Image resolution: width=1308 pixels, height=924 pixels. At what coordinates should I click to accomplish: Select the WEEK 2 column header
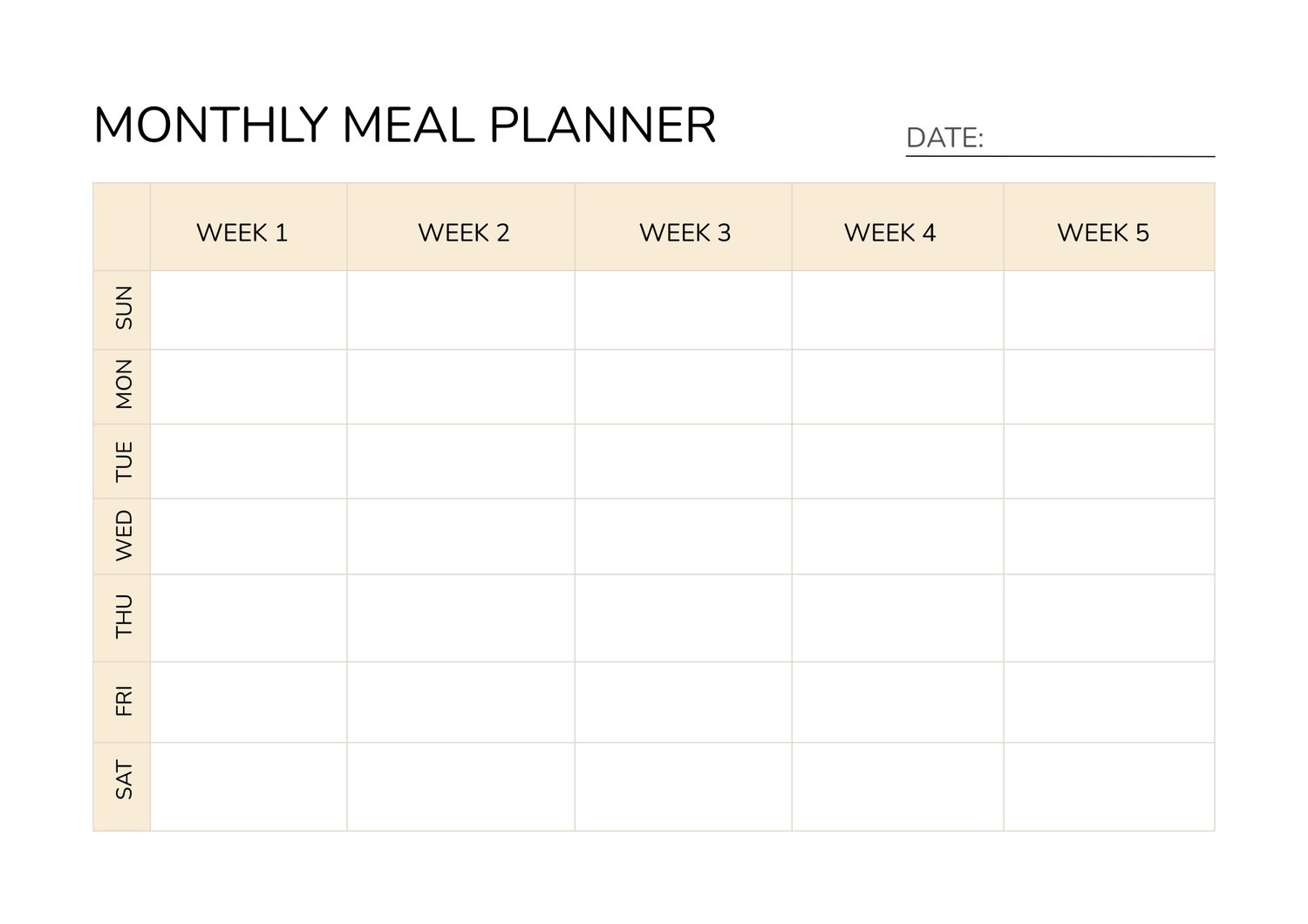click(x=463, y=233)
